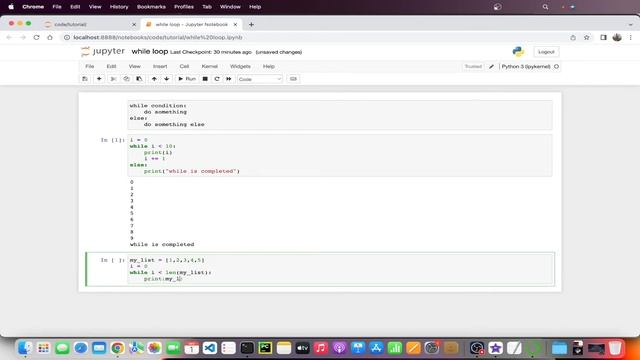The image size is (640, 360).
Task: Interrupt the kernel with the stop icon
Action: click(205, 79)
